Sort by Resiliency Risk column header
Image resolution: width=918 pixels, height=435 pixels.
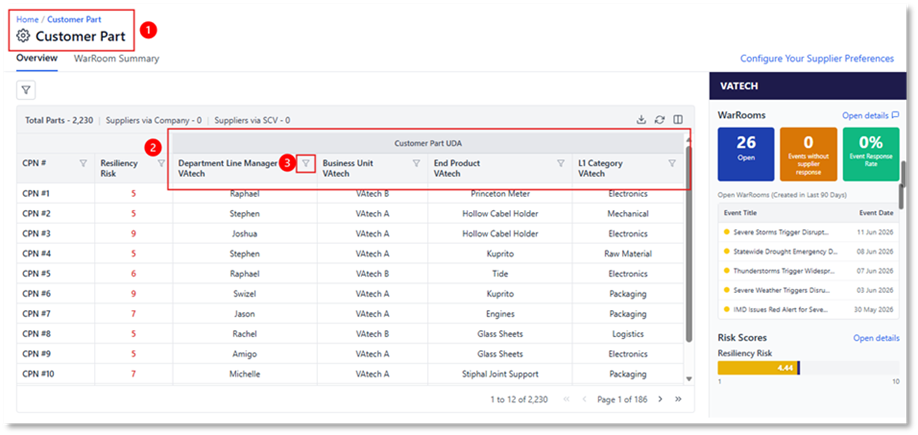point(119,169)
